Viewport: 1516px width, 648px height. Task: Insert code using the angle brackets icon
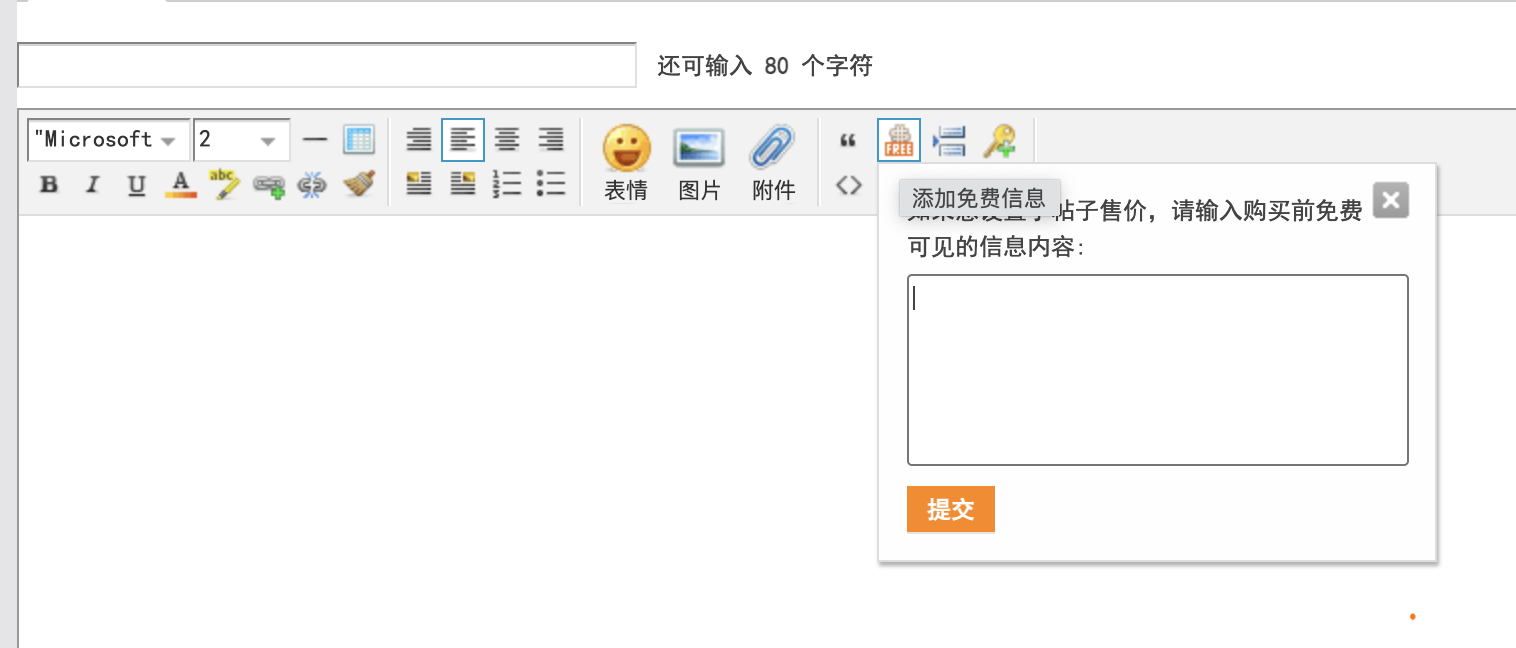pos(847,184)
